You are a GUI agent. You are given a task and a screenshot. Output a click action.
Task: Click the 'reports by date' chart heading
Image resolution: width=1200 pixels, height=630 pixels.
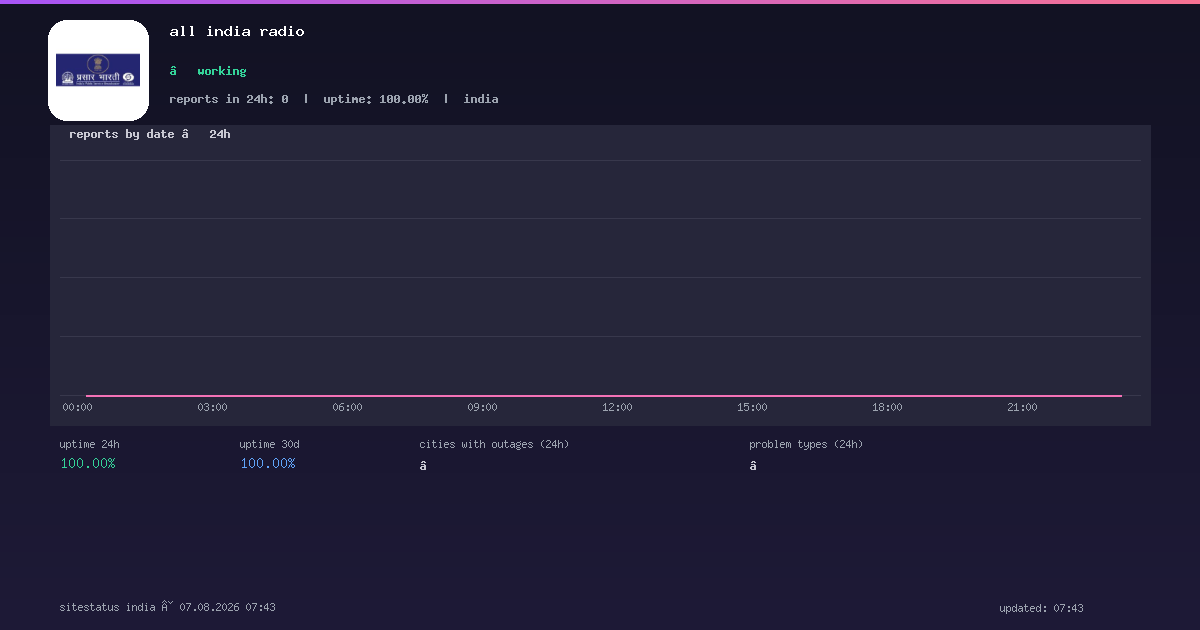coord(122,134)
